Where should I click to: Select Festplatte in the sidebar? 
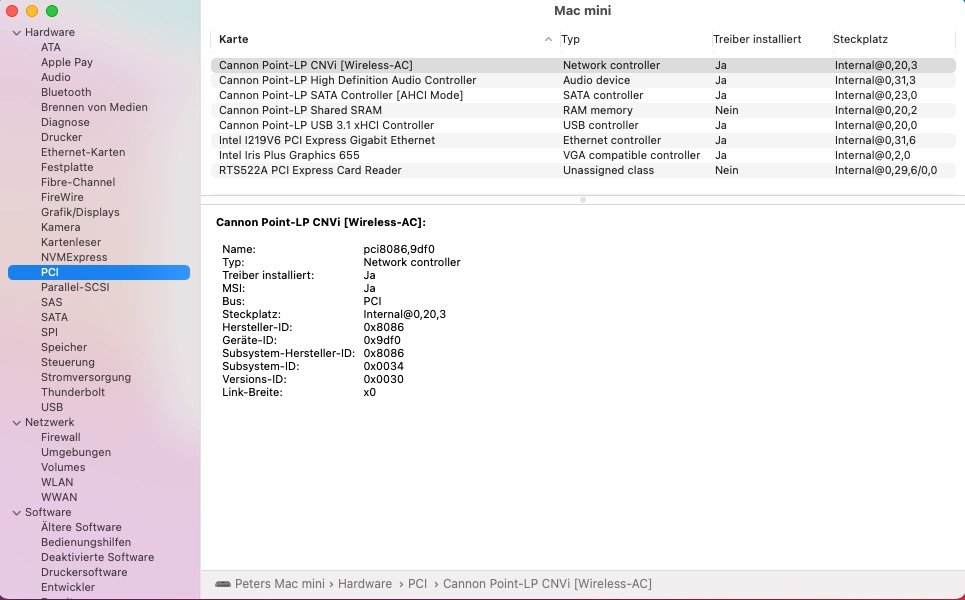tap(67, 167)
